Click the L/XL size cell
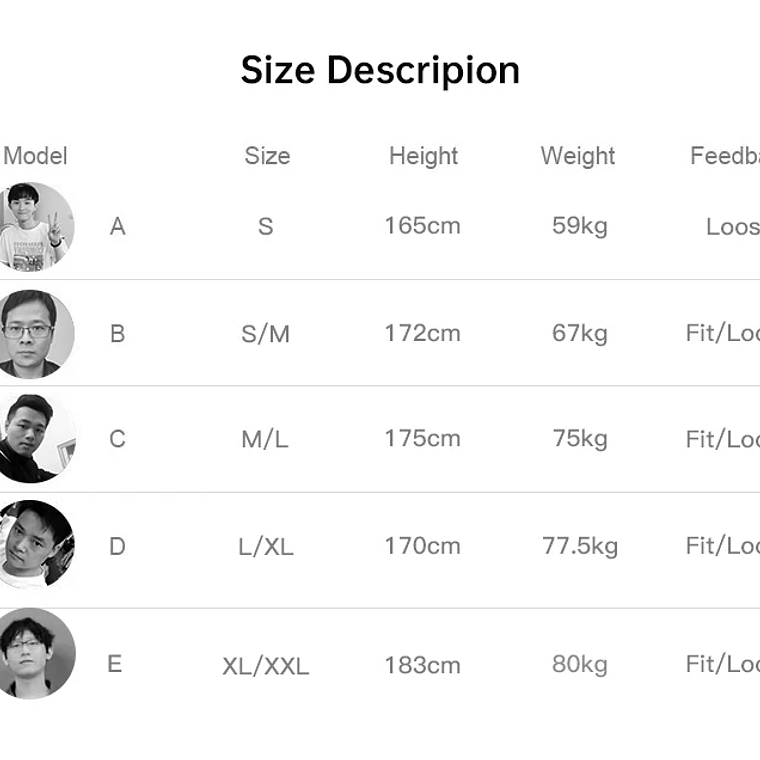The height and width of the screenshot is (760, 760). pyautogui.click(x=265, y=547)
